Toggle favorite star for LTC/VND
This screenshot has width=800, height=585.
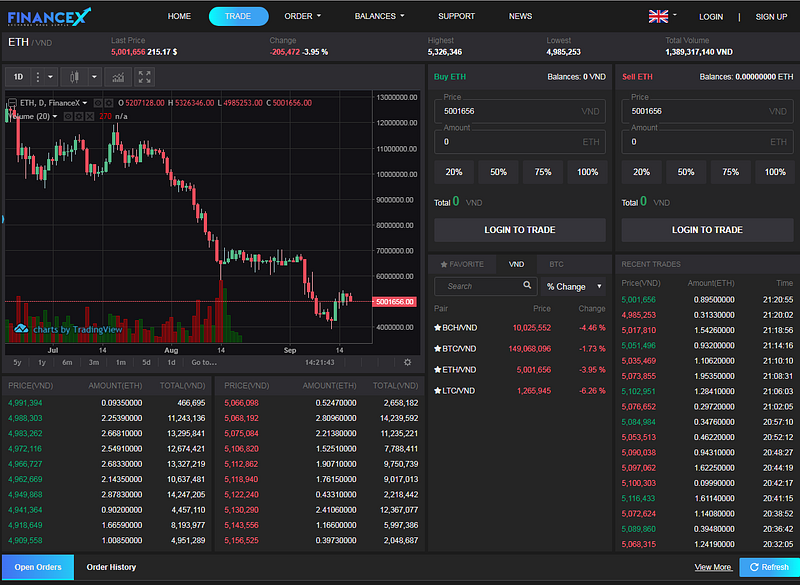(437, 391)
